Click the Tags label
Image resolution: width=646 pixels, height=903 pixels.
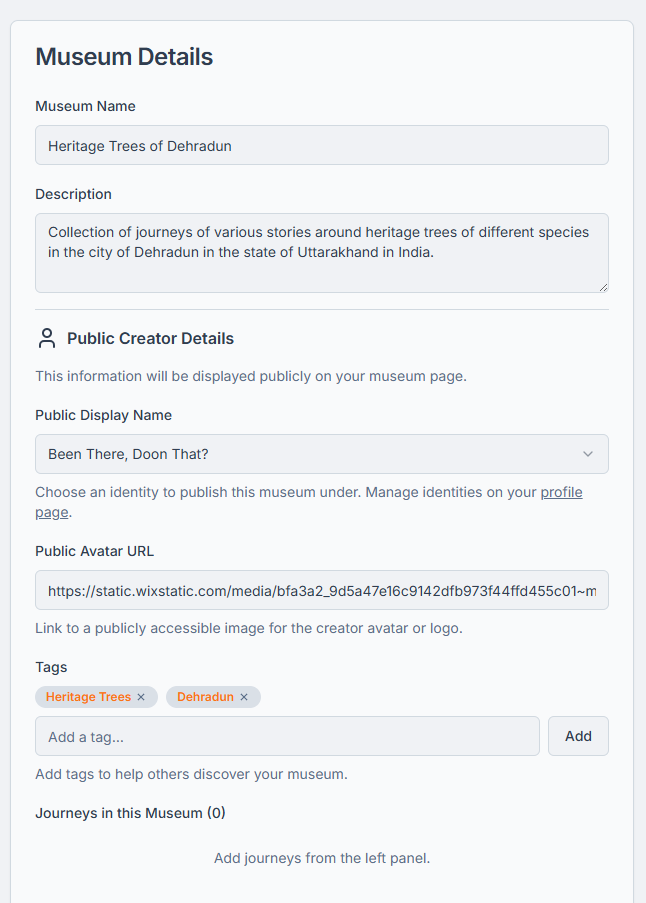51,667
